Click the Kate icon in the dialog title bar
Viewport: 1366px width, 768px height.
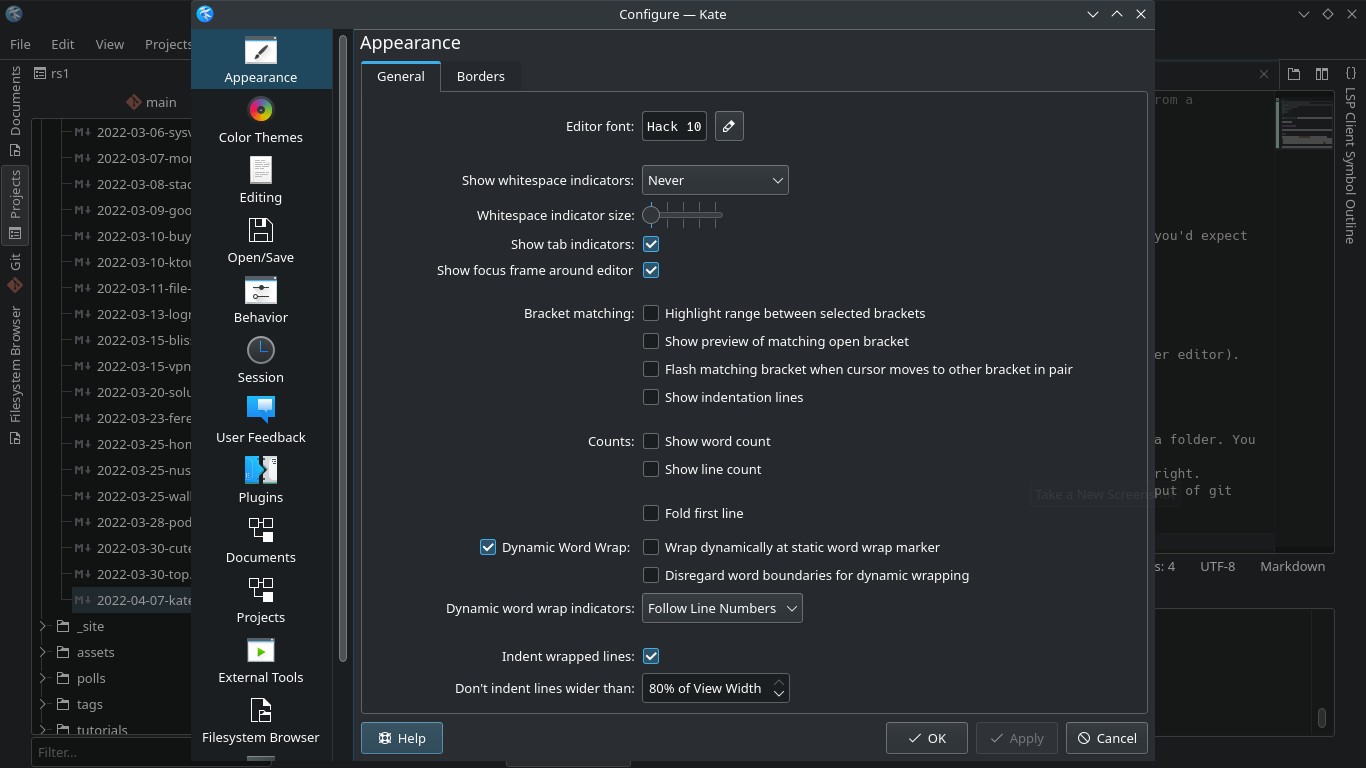tap(205, 14)
